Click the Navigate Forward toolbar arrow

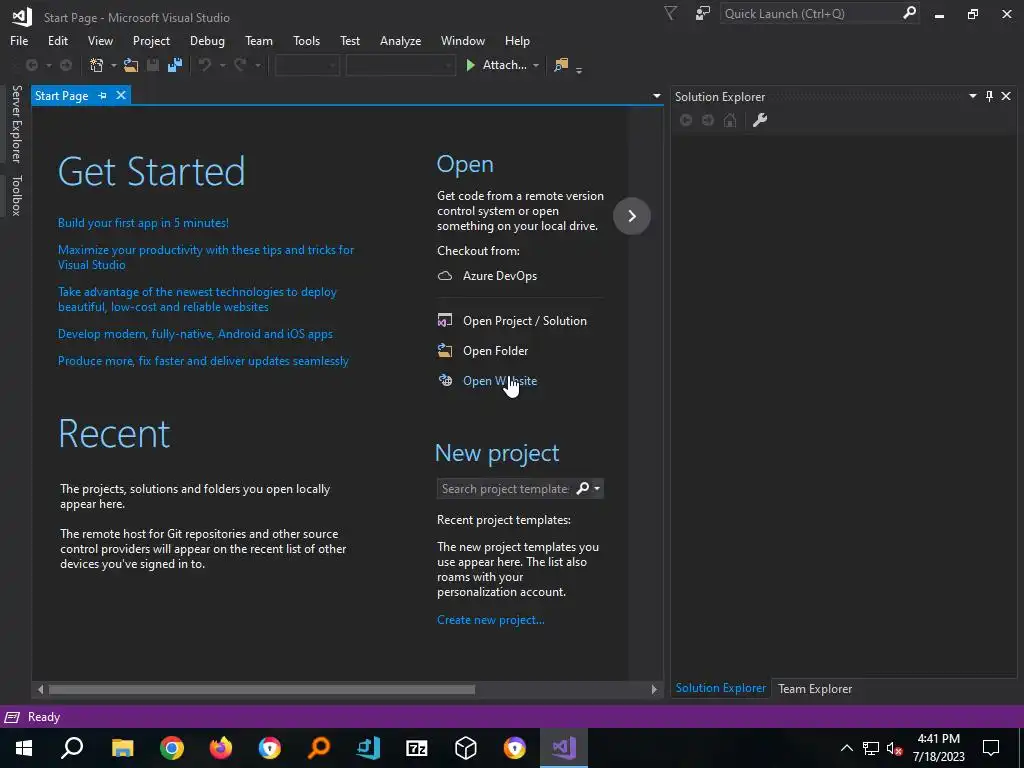tap(66, 65)
